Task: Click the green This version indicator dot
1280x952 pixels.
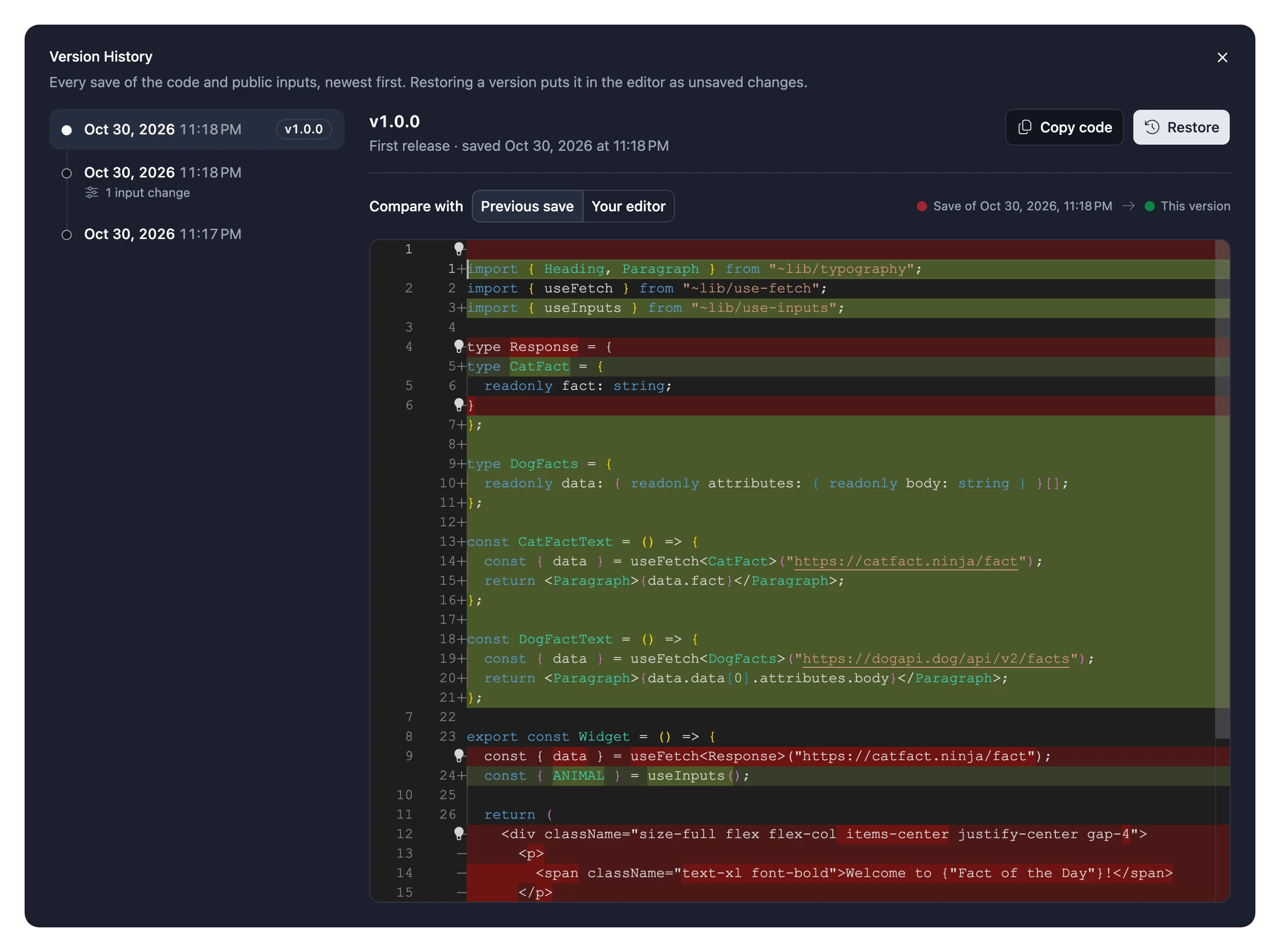Action: click(x=1149, y=206)
